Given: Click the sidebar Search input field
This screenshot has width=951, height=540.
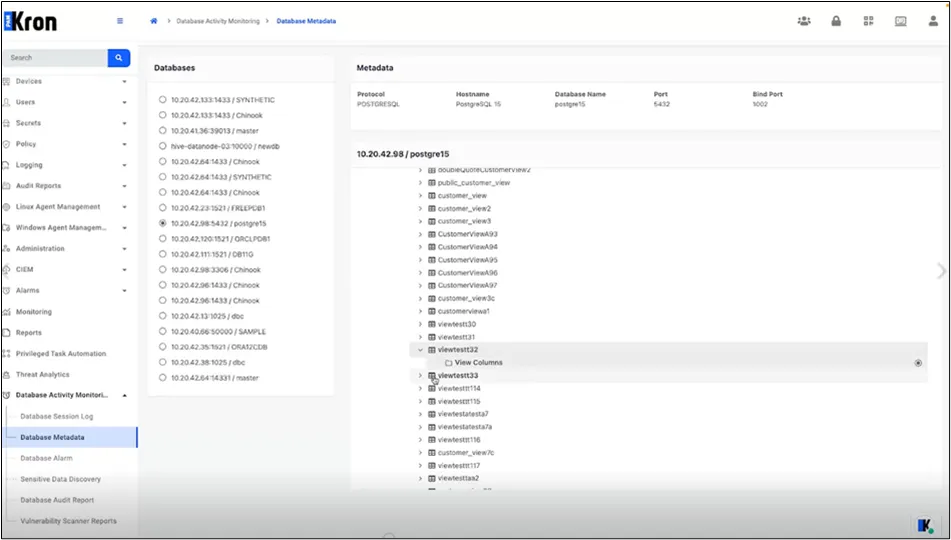Looking at the screenshot, I should point(55,58).
